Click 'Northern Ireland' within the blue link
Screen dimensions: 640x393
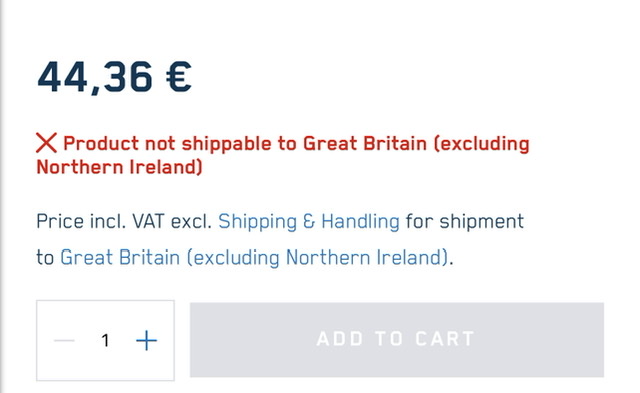click(364, 258)
